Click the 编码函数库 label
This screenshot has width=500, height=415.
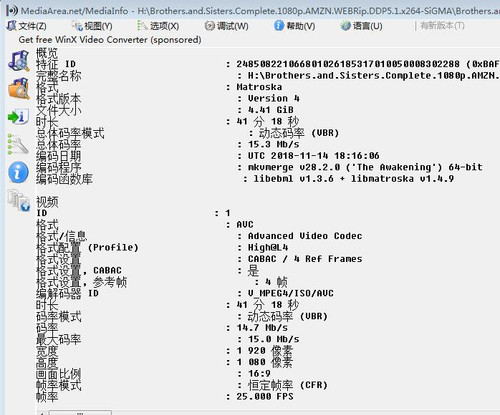[x=64, y=179]
